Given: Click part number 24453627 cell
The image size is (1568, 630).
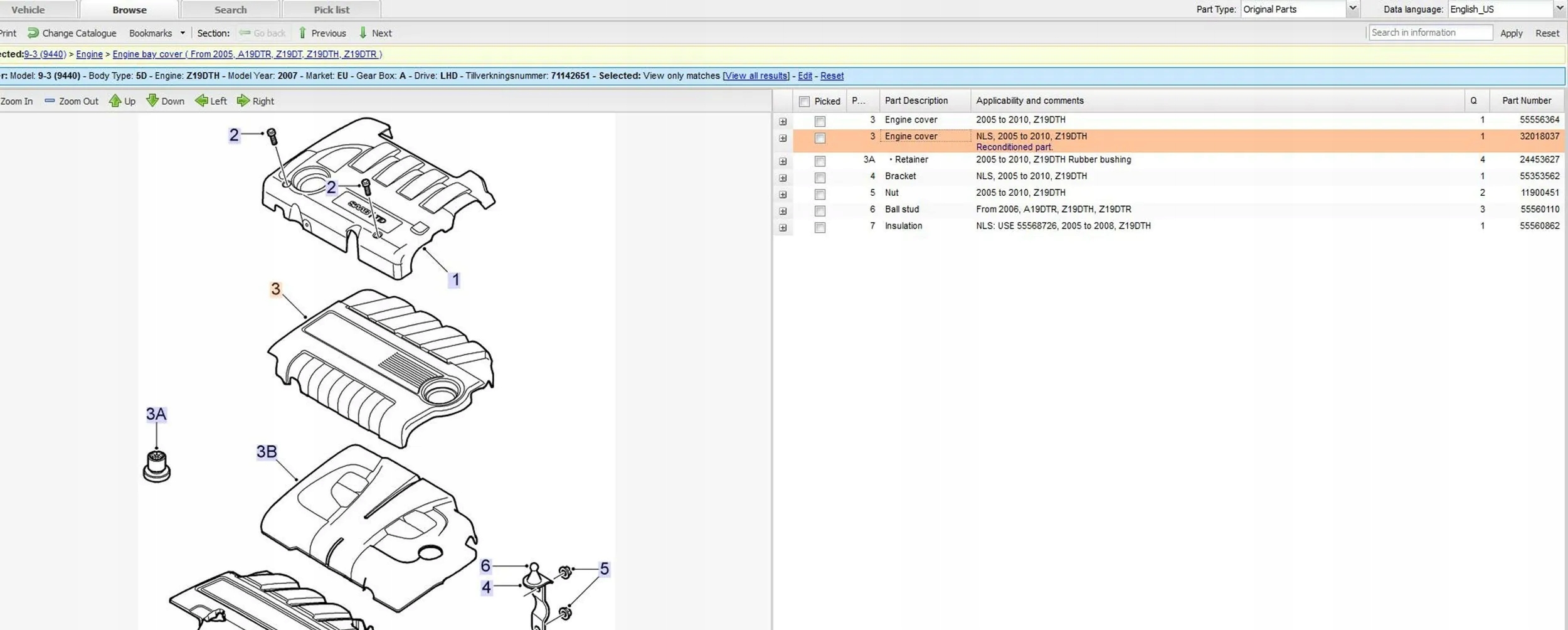Looking at the screenshot, I should tap(1539, 159).
